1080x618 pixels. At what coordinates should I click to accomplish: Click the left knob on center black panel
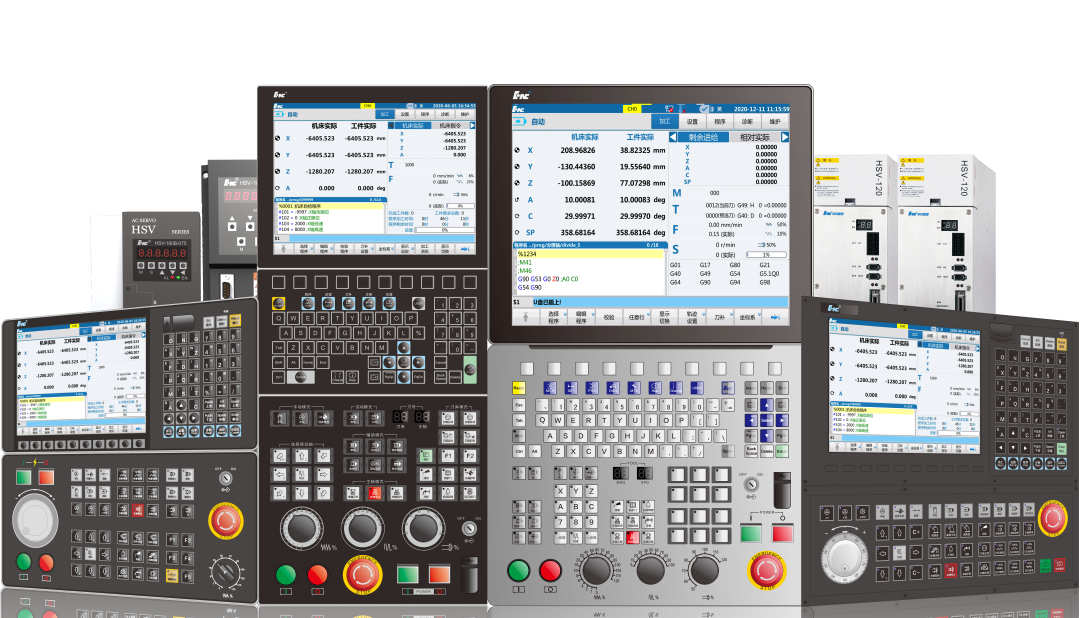pyautogui.click(x=302, y=528)
